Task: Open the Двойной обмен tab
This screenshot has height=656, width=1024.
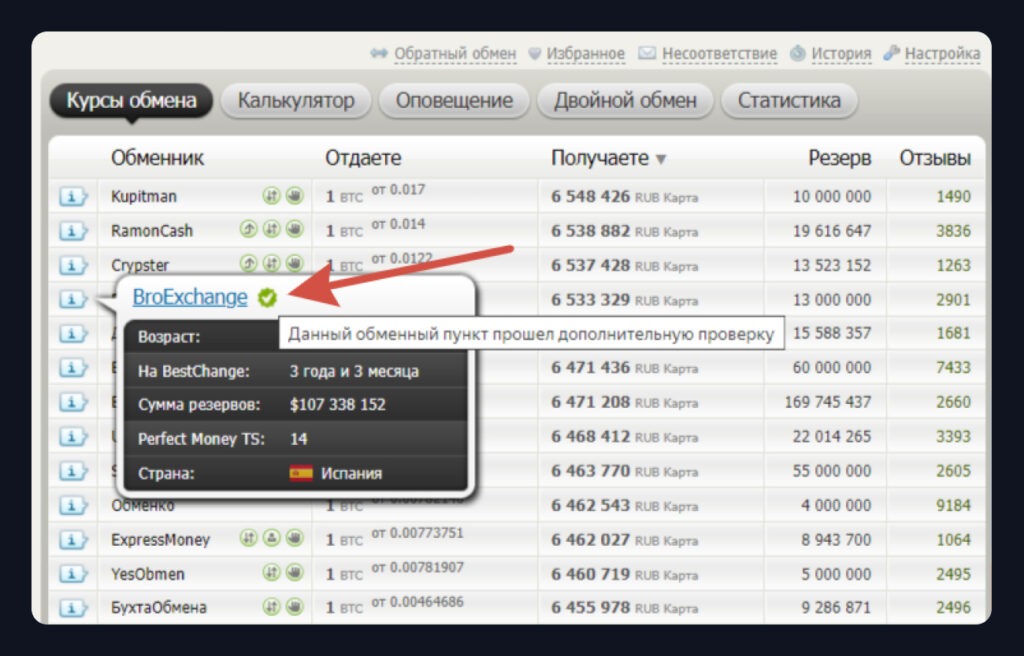Action: coord(625,101)
